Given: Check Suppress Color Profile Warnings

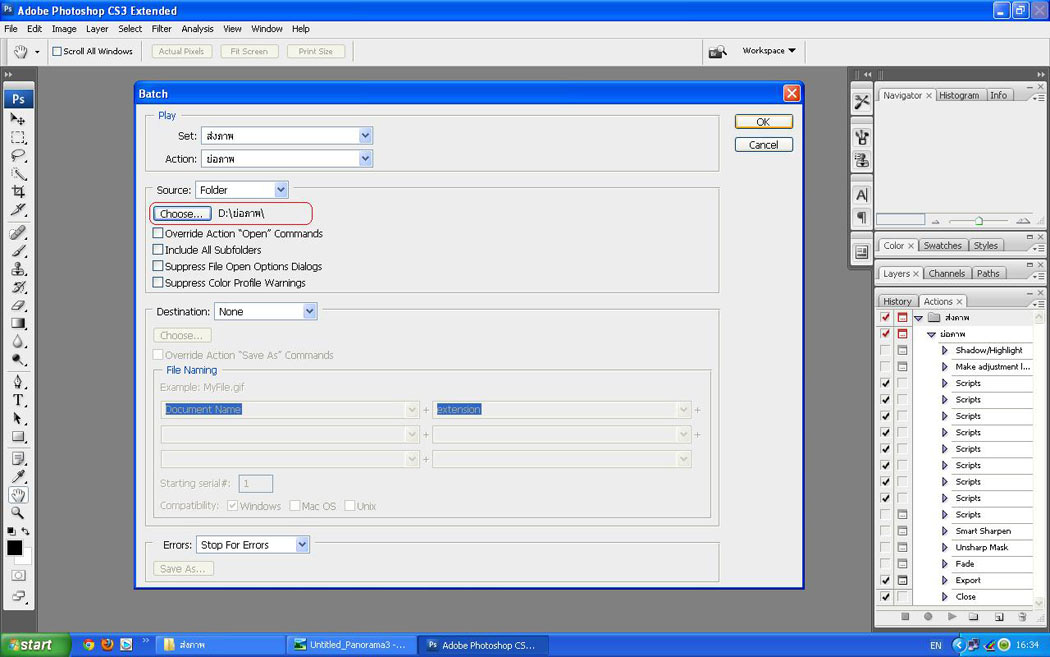Looking at the screenshot, I should [x=158, y=283].
